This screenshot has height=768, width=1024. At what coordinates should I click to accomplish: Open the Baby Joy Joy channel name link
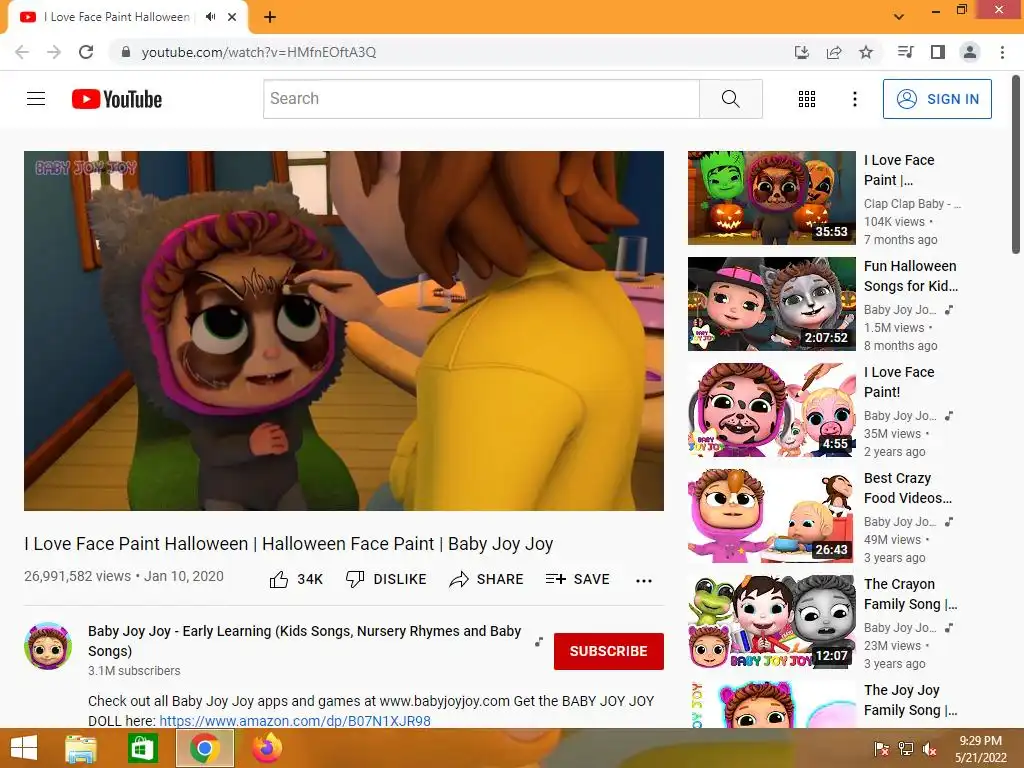point(304,641)
